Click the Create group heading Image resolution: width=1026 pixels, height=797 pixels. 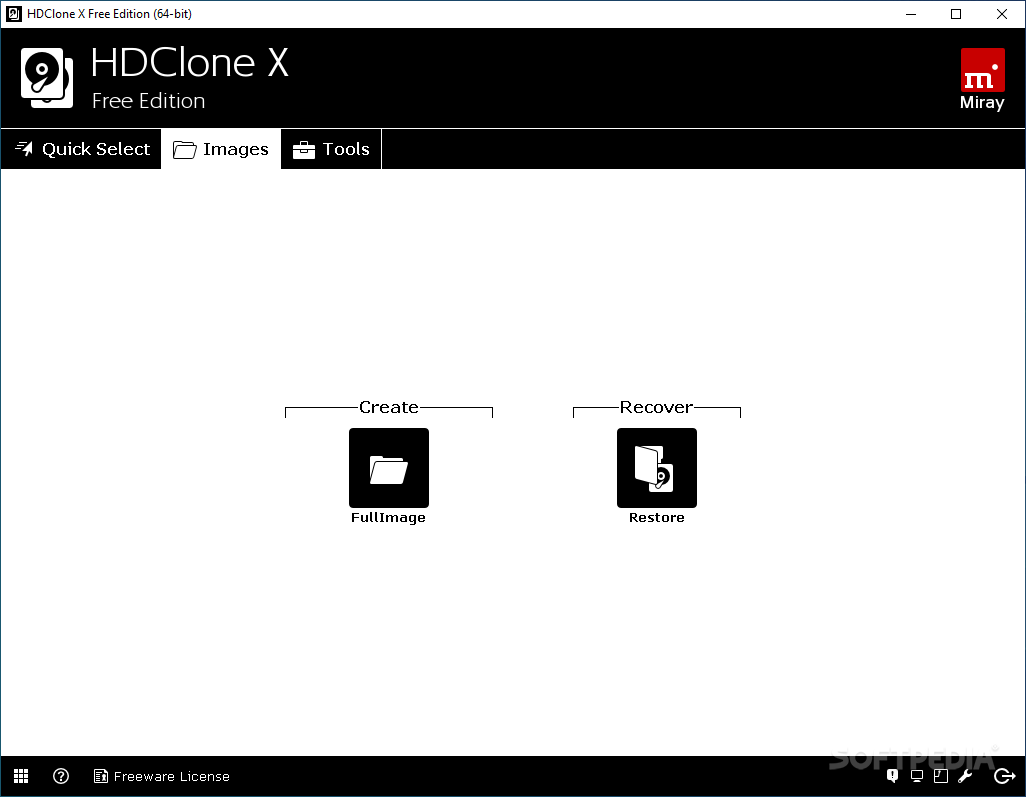389,407
